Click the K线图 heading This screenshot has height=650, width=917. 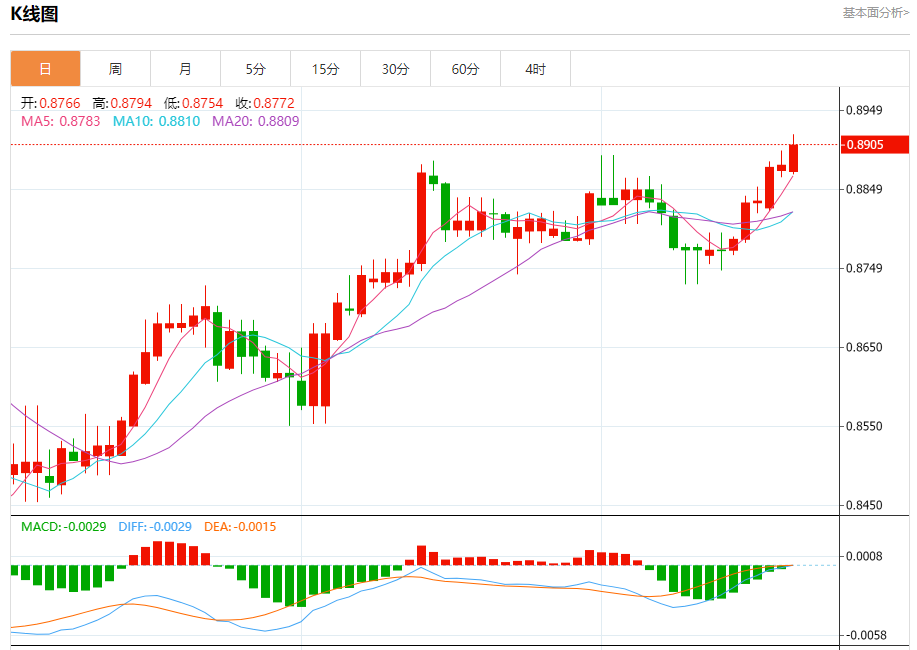35,13
